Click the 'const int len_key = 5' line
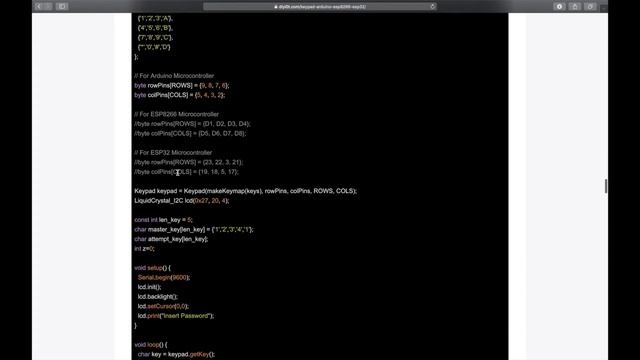This screenshot has width=640, height=360. click(x=163, y=220)
